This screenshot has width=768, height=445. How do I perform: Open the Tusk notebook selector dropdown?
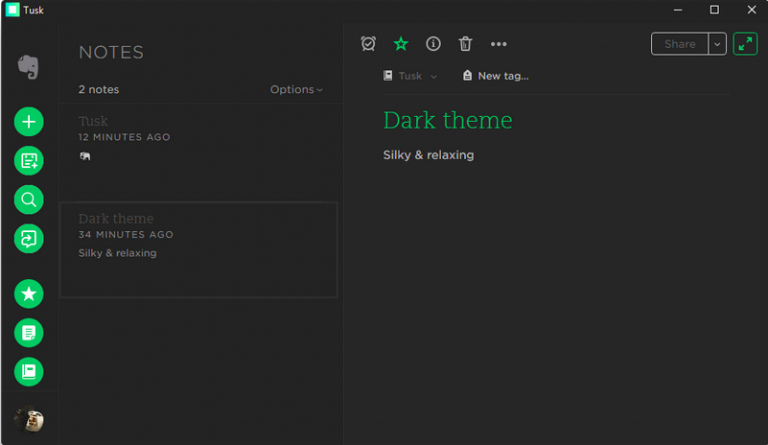click(x=411, y=76)
